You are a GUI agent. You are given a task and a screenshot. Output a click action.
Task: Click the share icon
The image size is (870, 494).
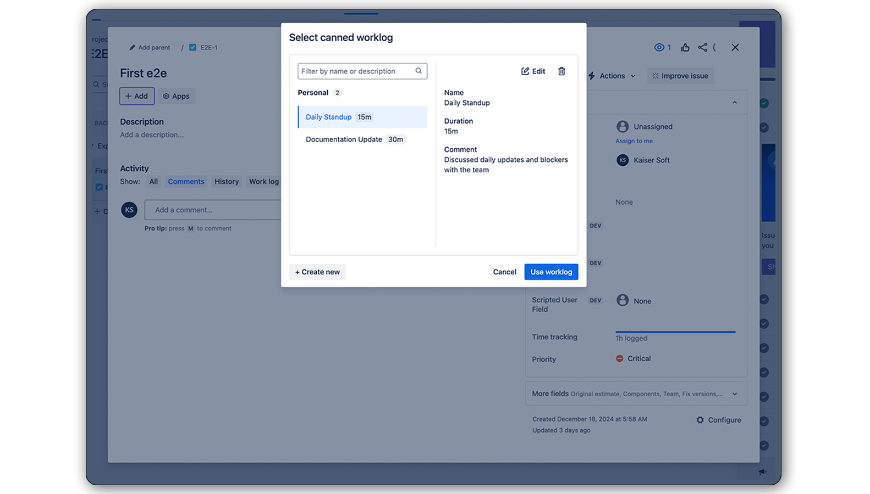[x=703, y=47]
